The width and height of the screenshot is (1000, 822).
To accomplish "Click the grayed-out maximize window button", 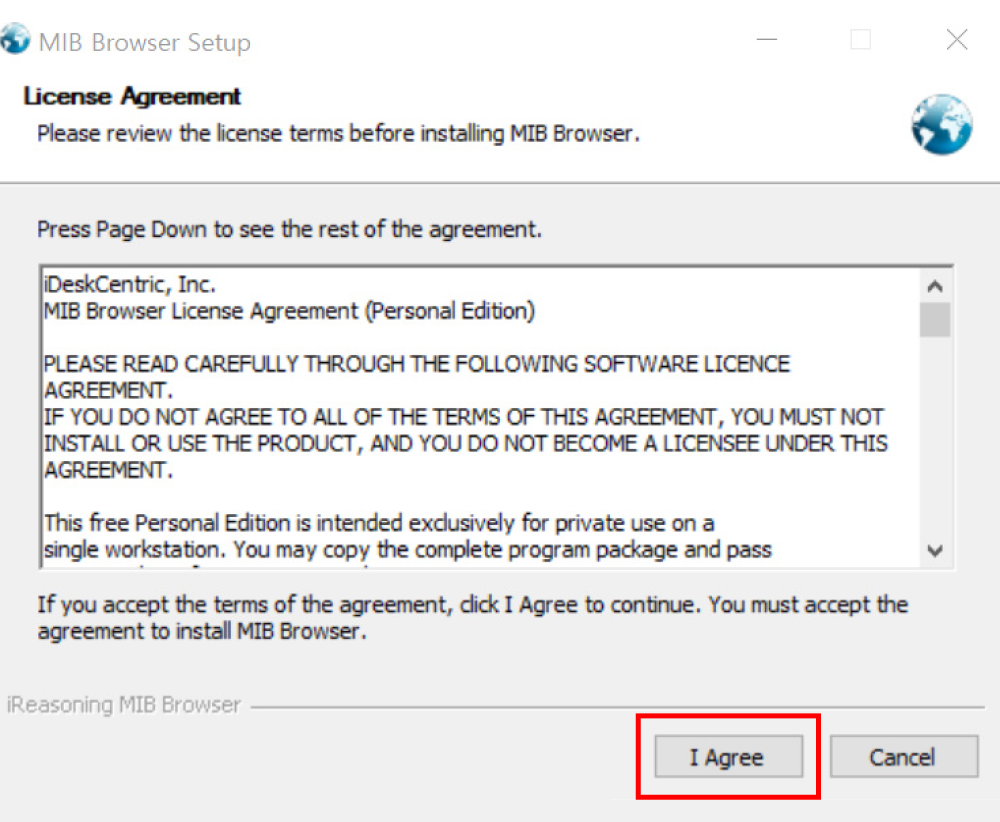I will (860, 41).
